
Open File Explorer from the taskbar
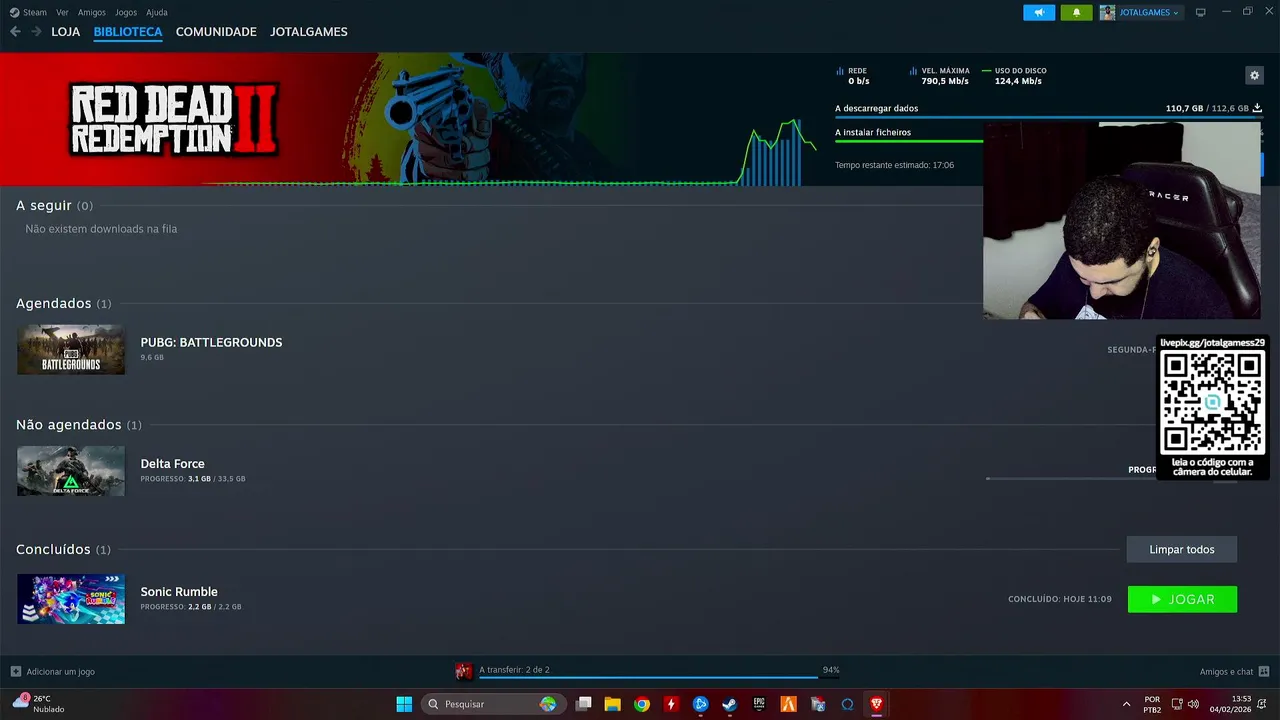(x=613, y=704)
